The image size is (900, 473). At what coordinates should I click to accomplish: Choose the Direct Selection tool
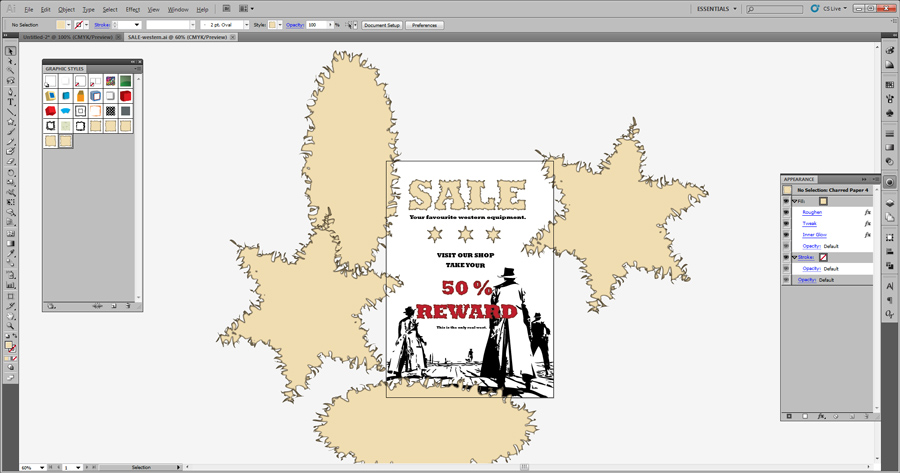(x=11, y=60)
